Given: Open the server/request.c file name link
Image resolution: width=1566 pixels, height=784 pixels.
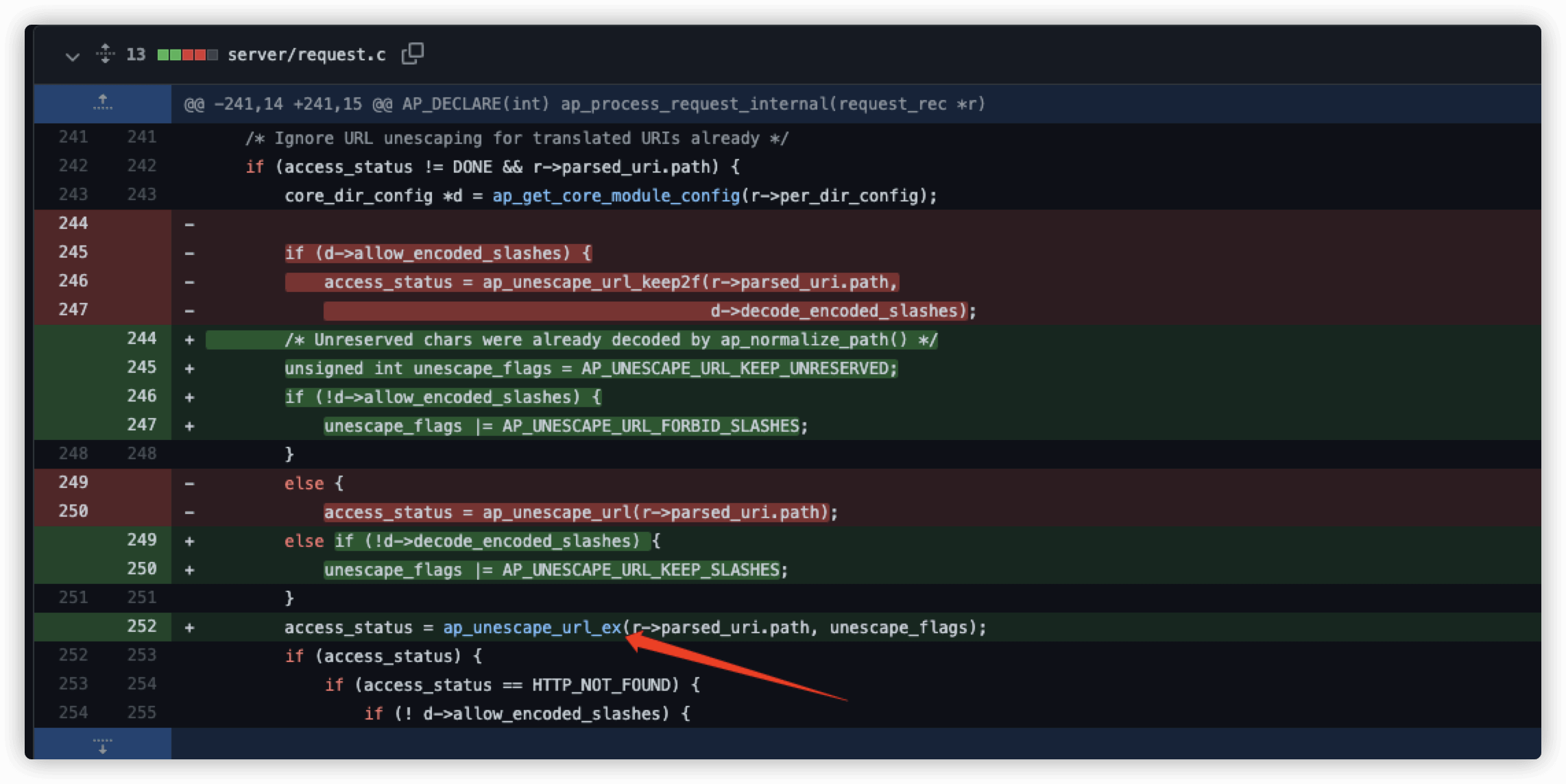Looking at the screenshot, I should point(306,55).
